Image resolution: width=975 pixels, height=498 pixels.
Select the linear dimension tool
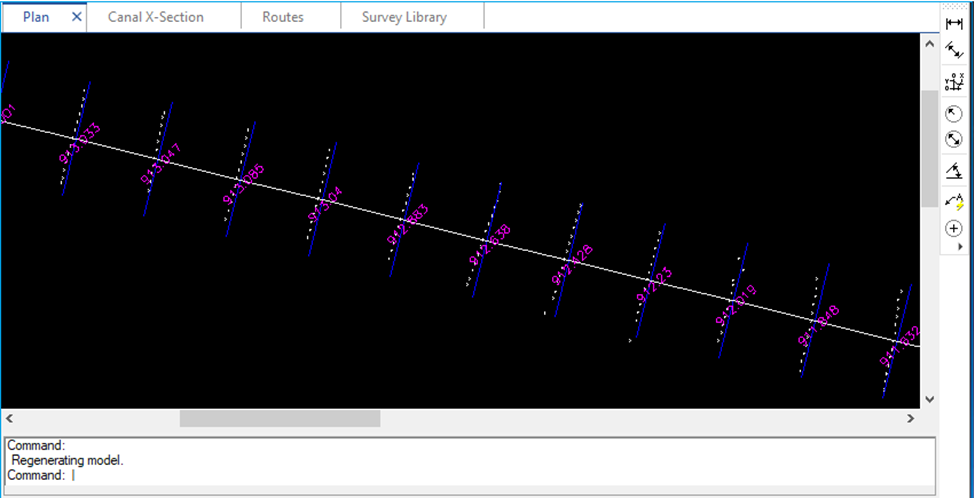click(x=953, y=23)
